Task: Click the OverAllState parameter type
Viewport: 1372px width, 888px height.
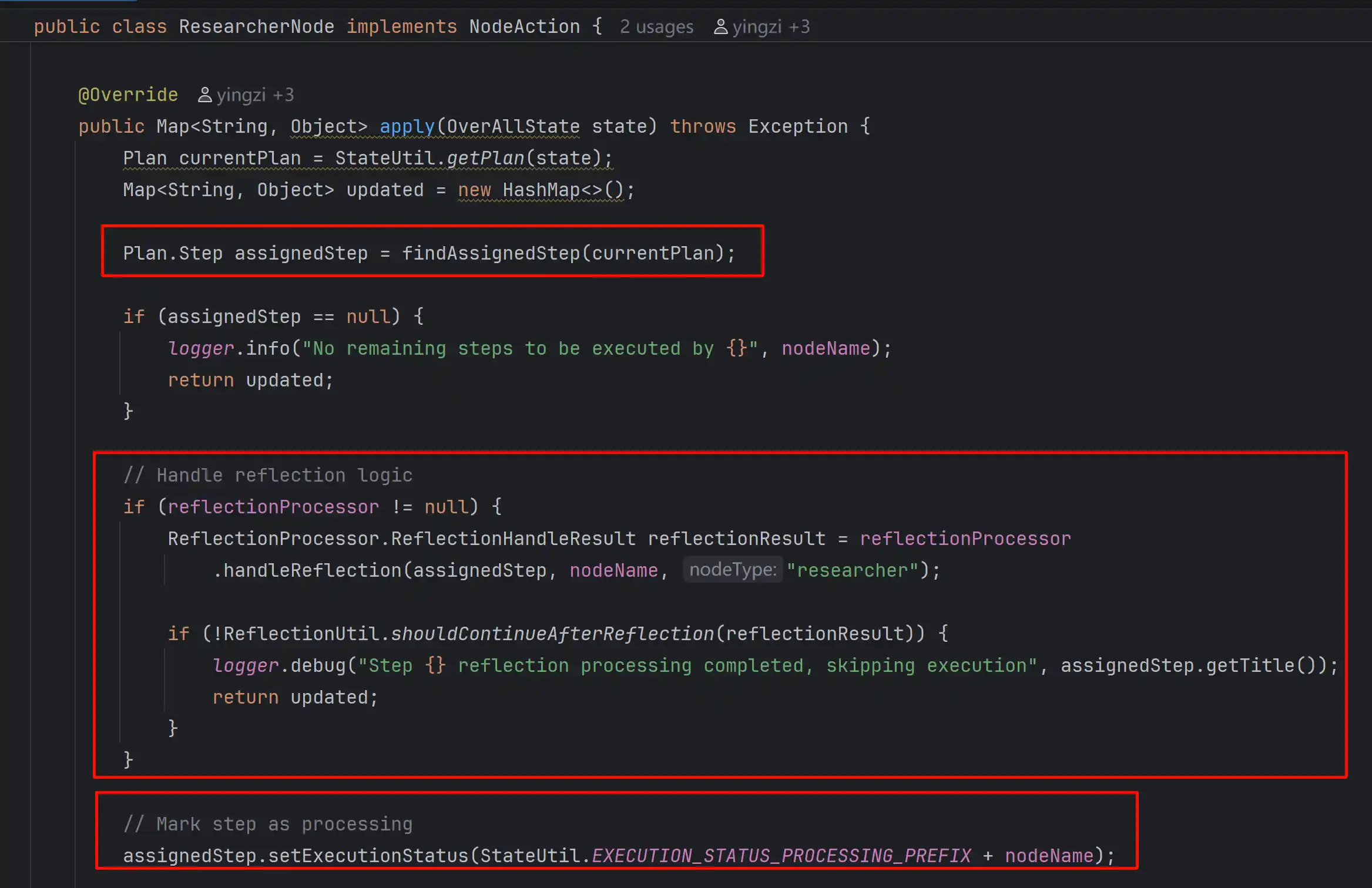Action: 514,127
